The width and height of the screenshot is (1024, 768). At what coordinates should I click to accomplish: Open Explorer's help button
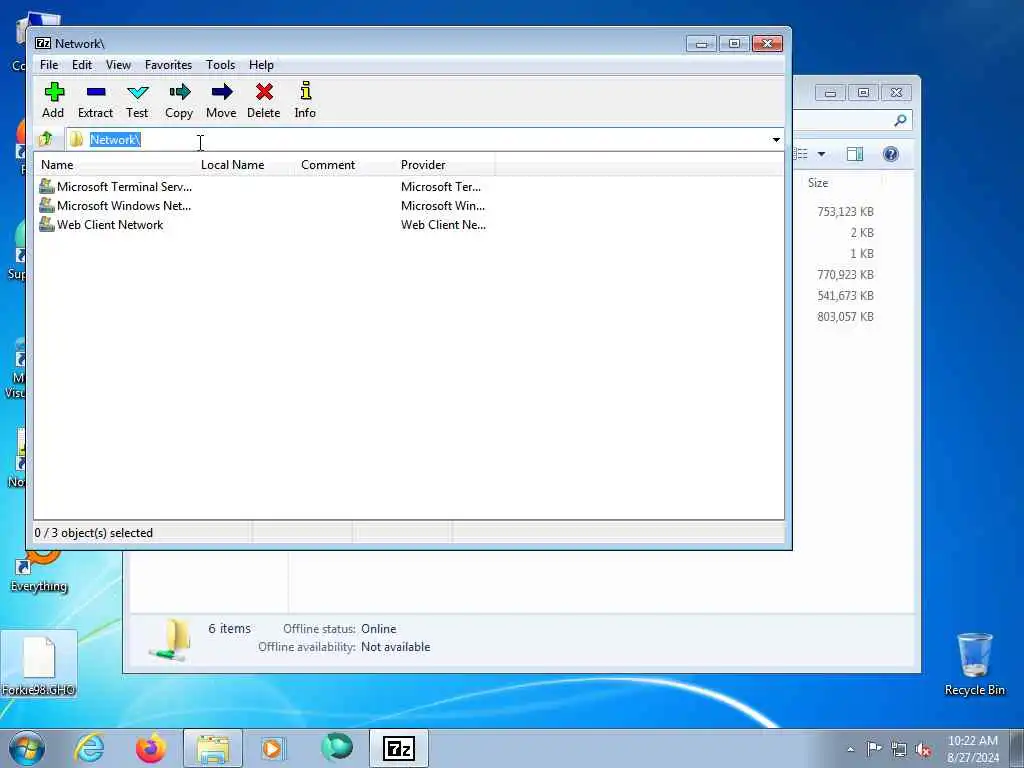[x=890, y=154]
